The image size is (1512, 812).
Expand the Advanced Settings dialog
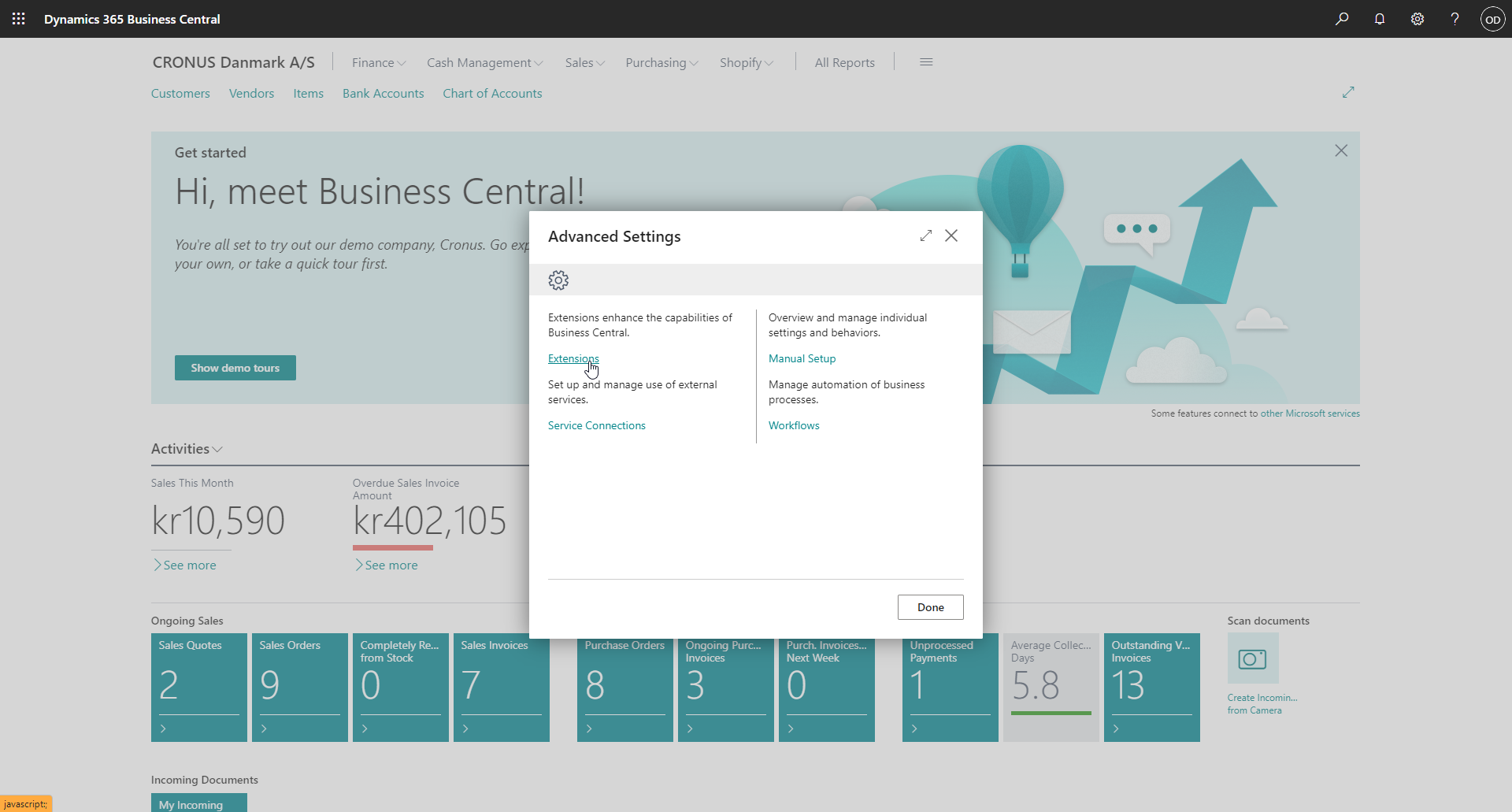(926, 235)
